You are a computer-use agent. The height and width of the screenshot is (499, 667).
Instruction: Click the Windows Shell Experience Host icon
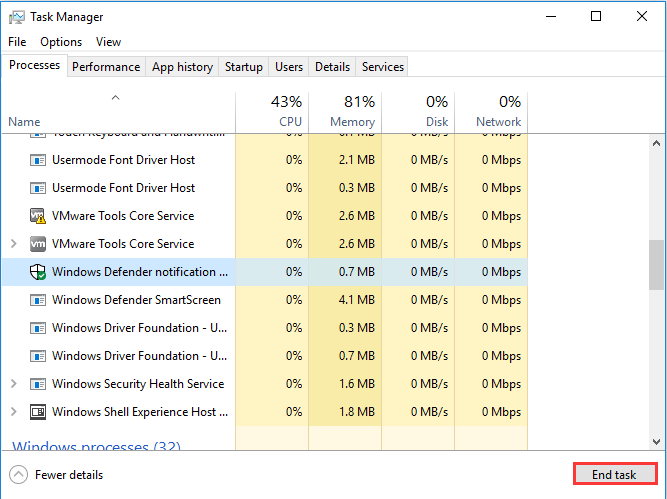(38, 412)
